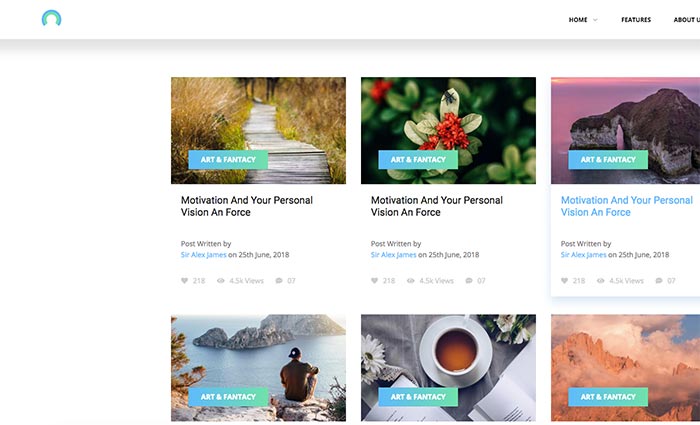Expand the Home menu dropdown arrow
The height and width of the screenshot is (425, 700).
pyautogui.click(x=595, y=20)
